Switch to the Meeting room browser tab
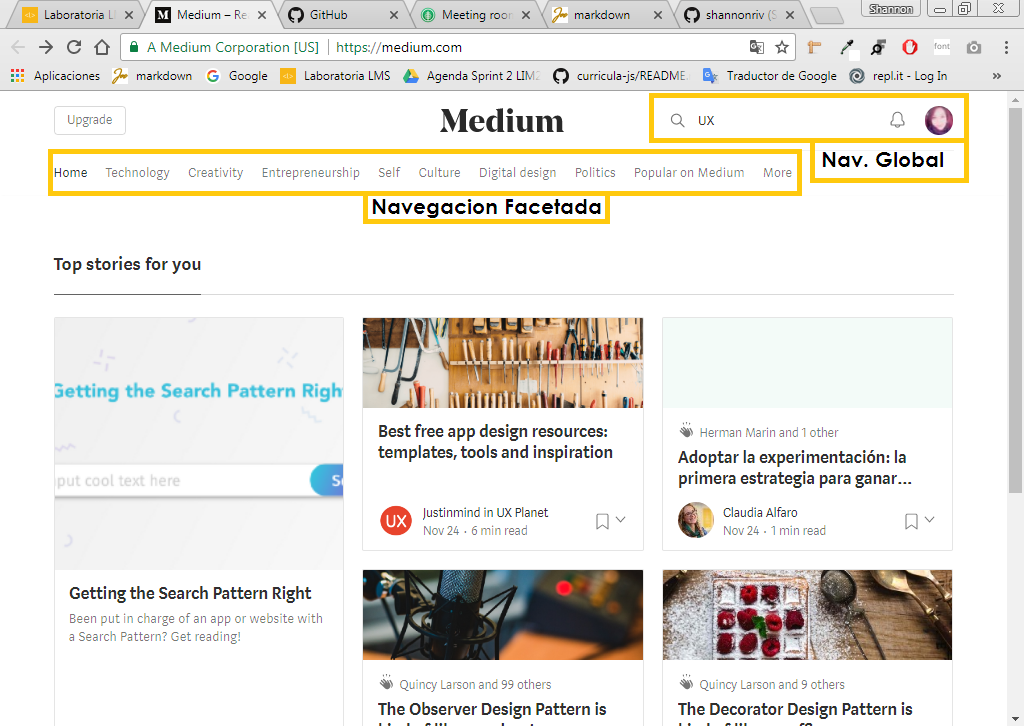This screenshot has height=726, width=1024. 473,14
